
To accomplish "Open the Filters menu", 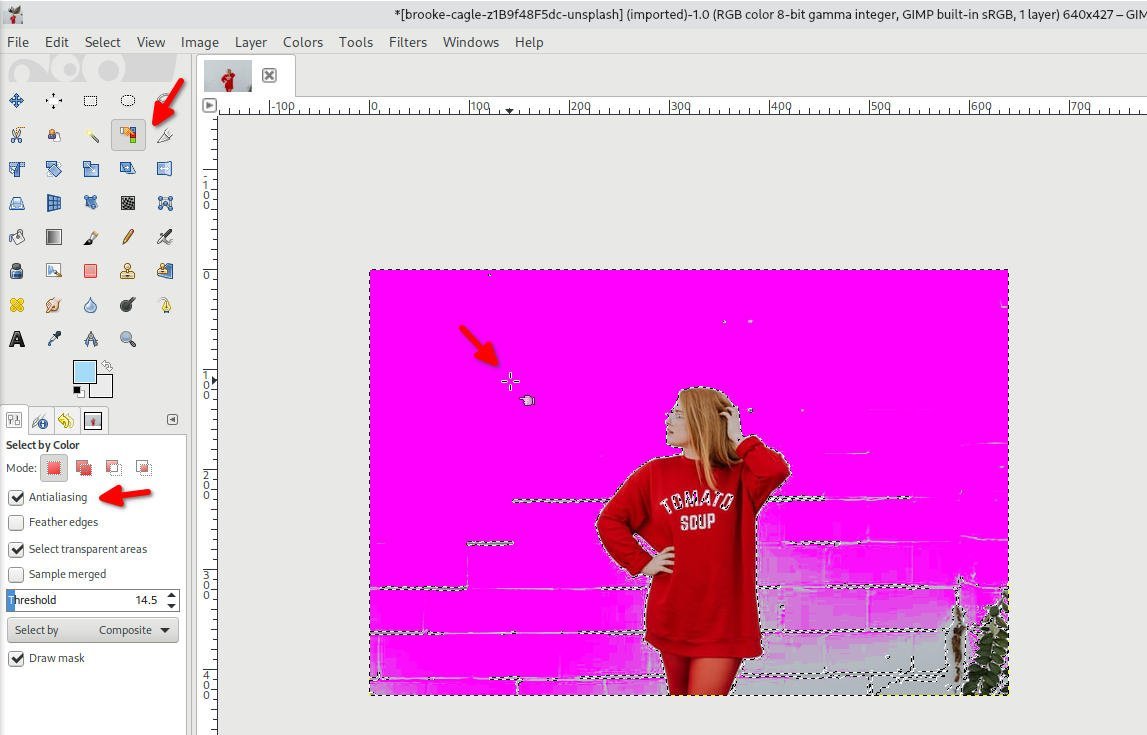I will point(407,42).
